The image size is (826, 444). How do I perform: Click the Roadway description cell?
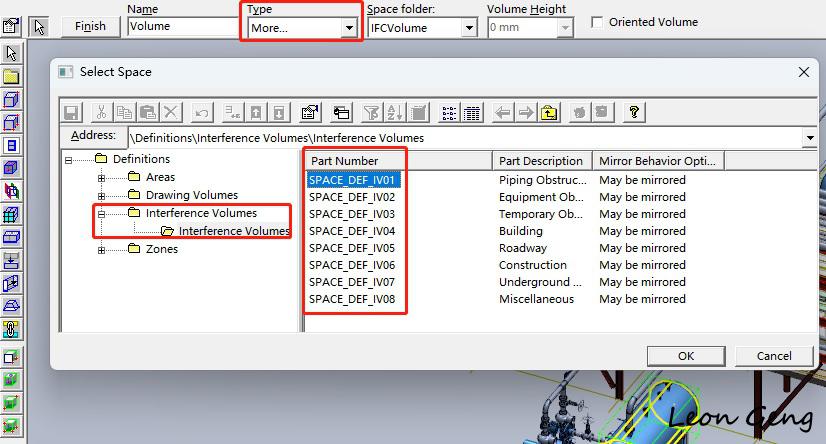tap(523, 248)
